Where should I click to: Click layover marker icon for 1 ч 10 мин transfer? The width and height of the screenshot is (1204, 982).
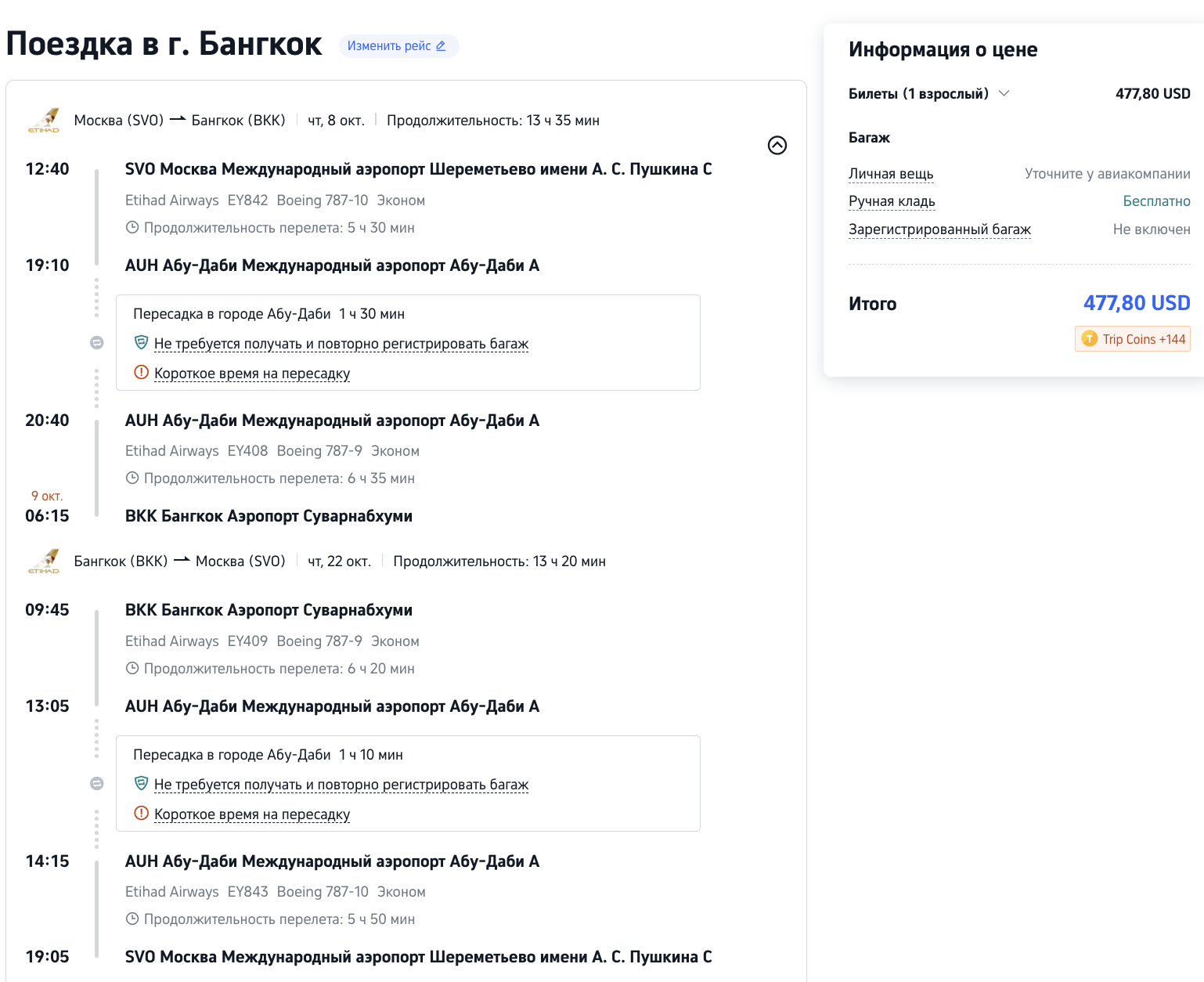coord(97,784)
